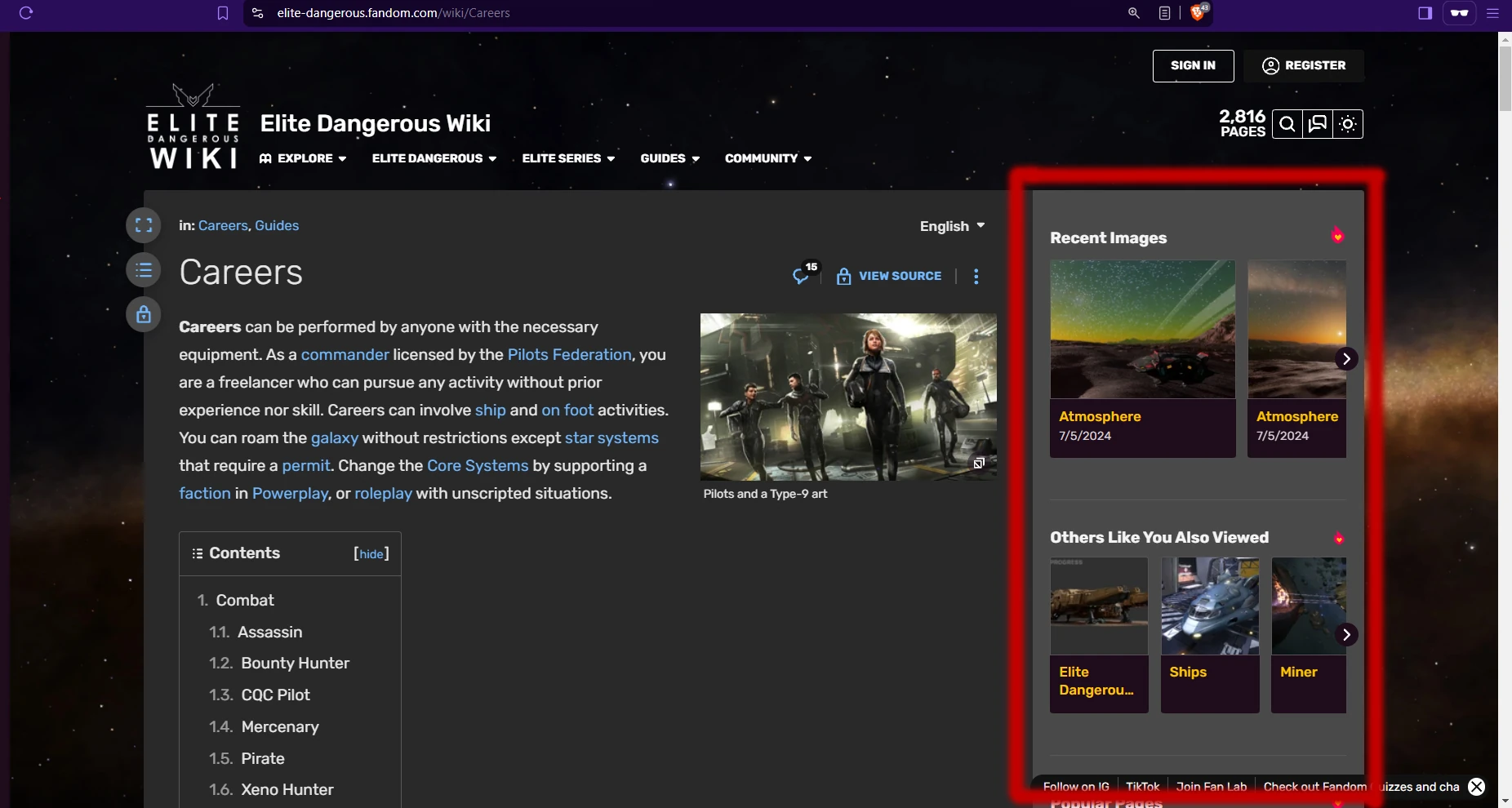Enter fullscreen reading mode via expand icon
This screenshot has height=808, width=1512.
(x=144, y=225)
